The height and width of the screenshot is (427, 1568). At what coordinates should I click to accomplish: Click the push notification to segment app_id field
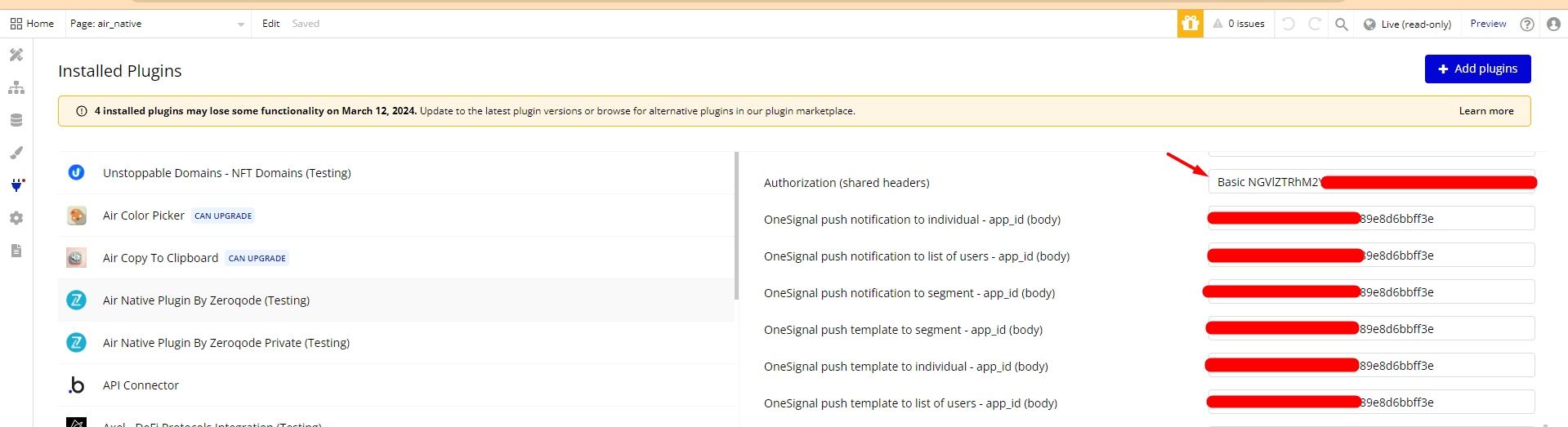pyautogui.click(x=1371, y=292)
